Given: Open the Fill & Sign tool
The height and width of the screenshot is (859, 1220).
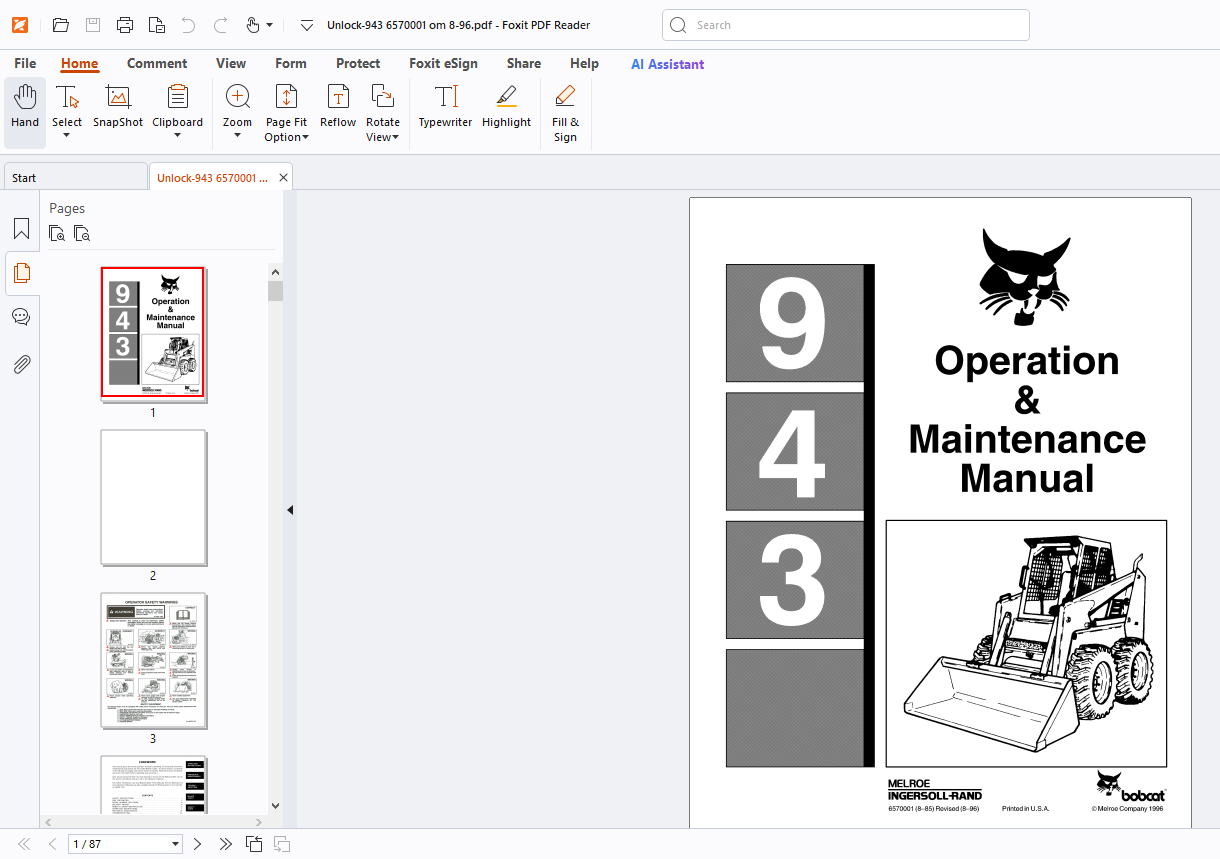Looking at the screenshot, I should 565,113.
